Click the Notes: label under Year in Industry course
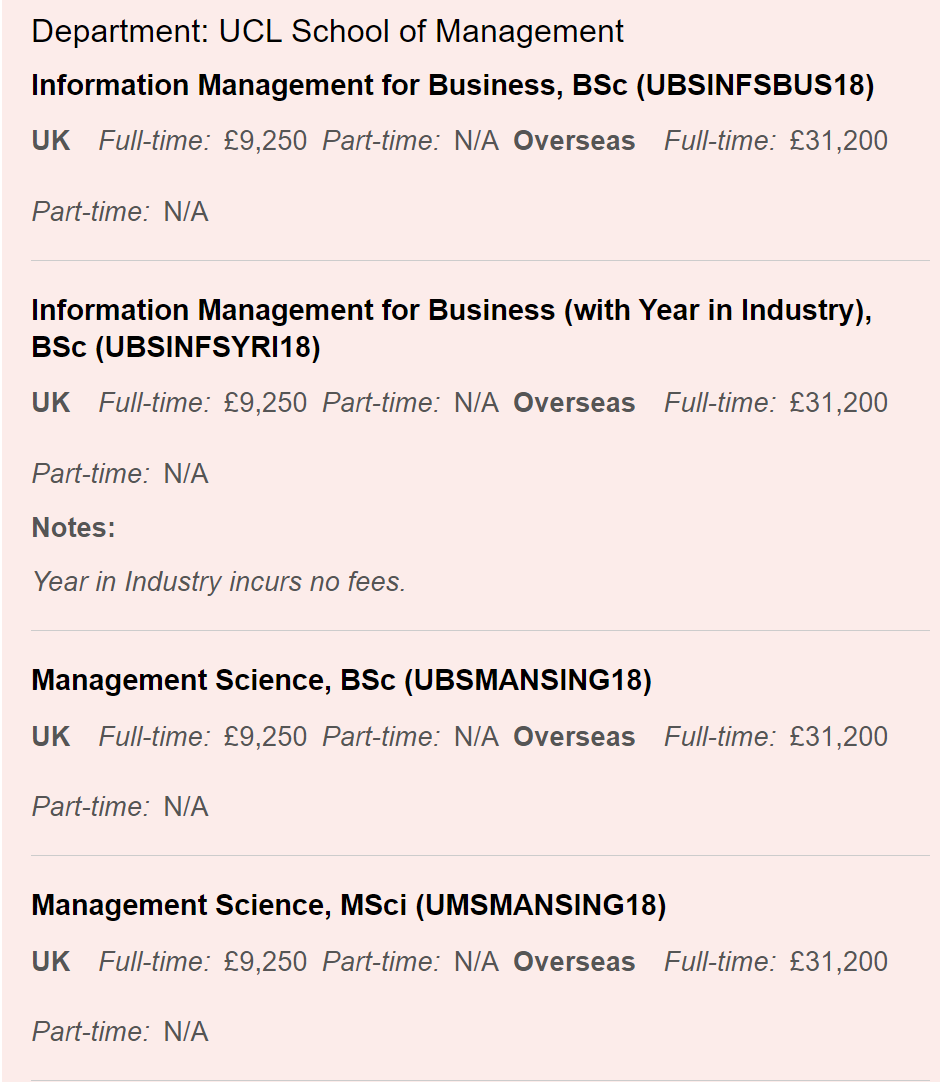Screen dimensions: 940x1082 (x=74, y=528)
